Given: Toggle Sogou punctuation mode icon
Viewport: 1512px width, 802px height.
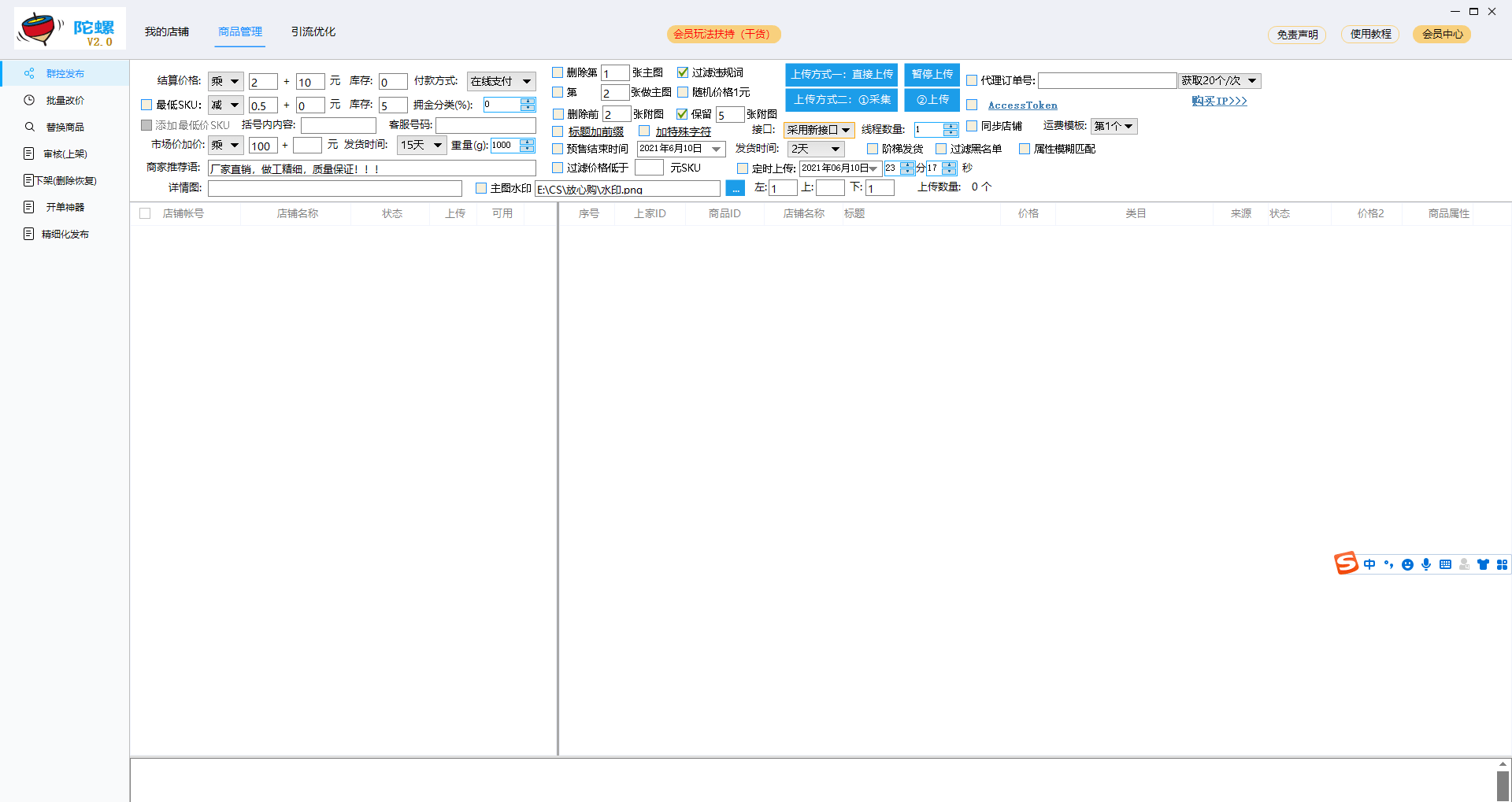Looking at the screenshot, I should click(1388, 564).
